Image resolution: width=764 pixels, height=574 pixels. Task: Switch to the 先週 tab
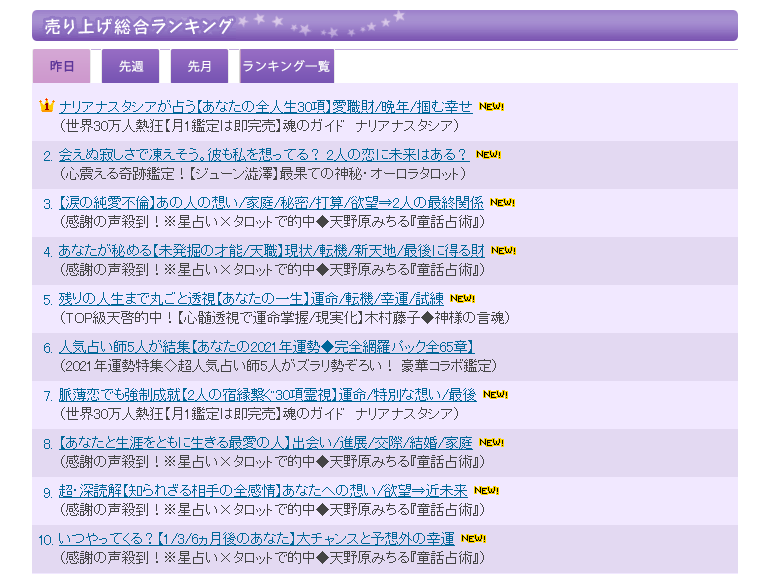tap(131, 66)
